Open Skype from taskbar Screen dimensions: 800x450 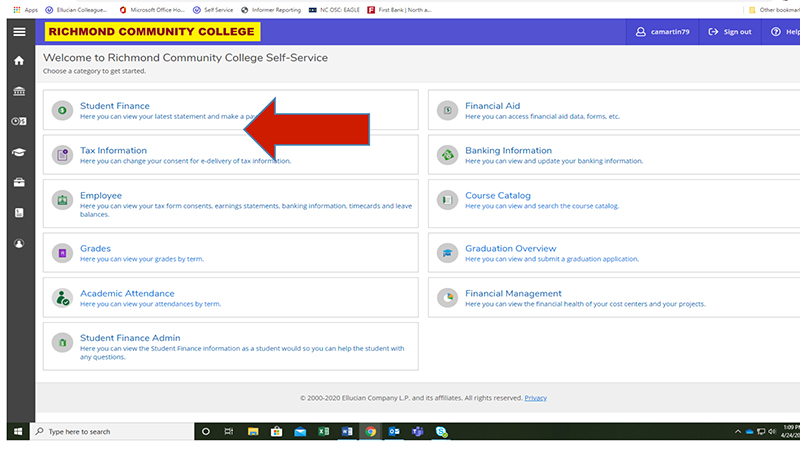(x=441, y=432)
